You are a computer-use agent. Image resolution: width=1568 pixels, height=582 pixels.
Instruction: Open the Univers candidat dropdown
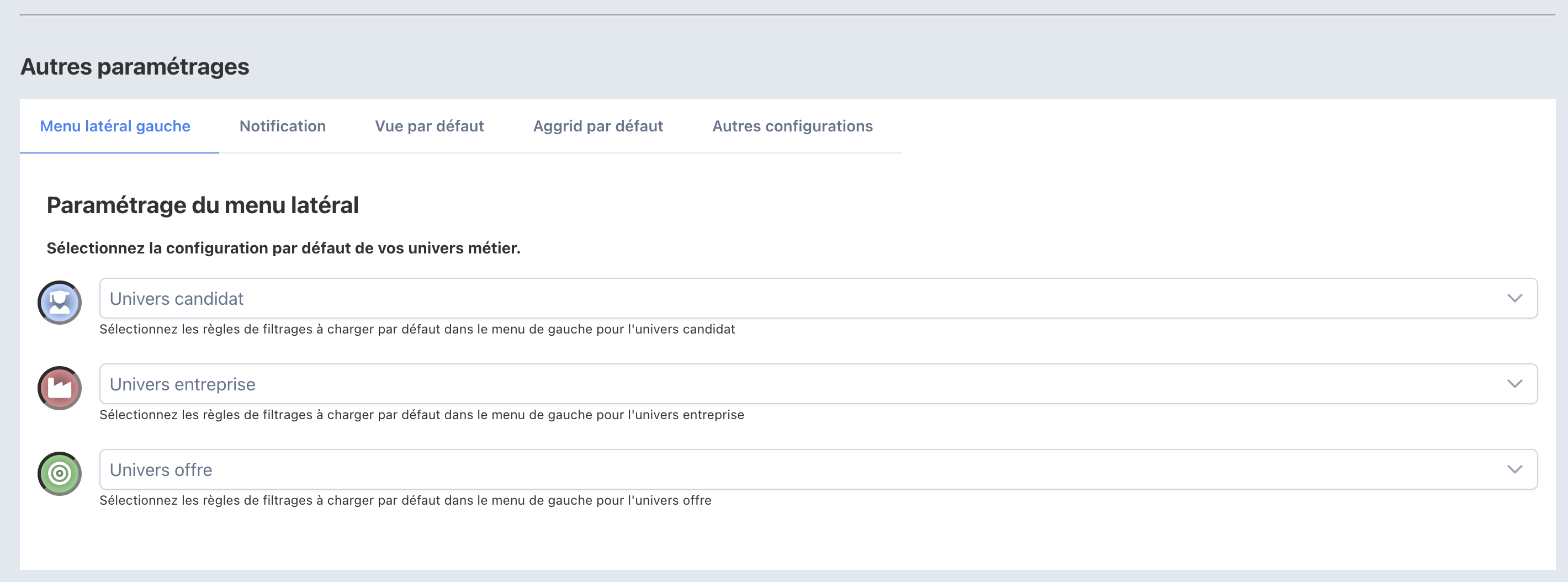pos(818,298)
